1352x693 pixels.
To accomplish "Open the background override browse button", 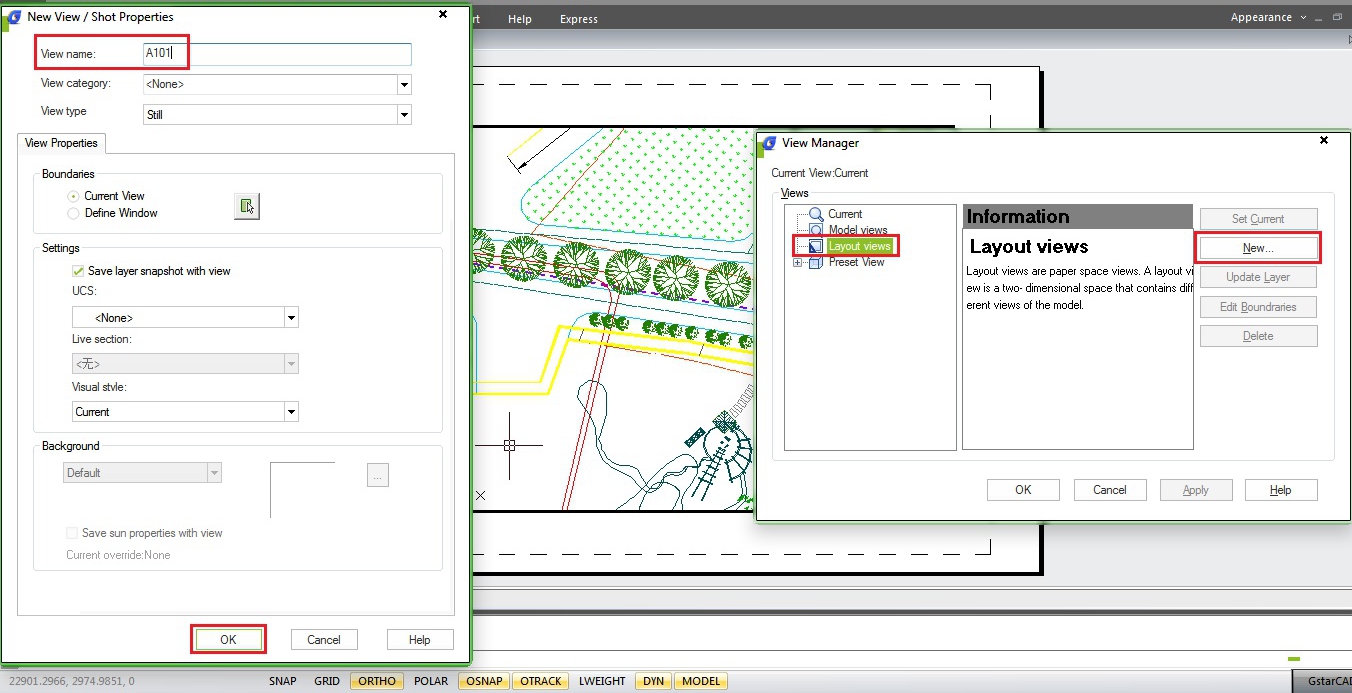I will (x=377, y=475).
